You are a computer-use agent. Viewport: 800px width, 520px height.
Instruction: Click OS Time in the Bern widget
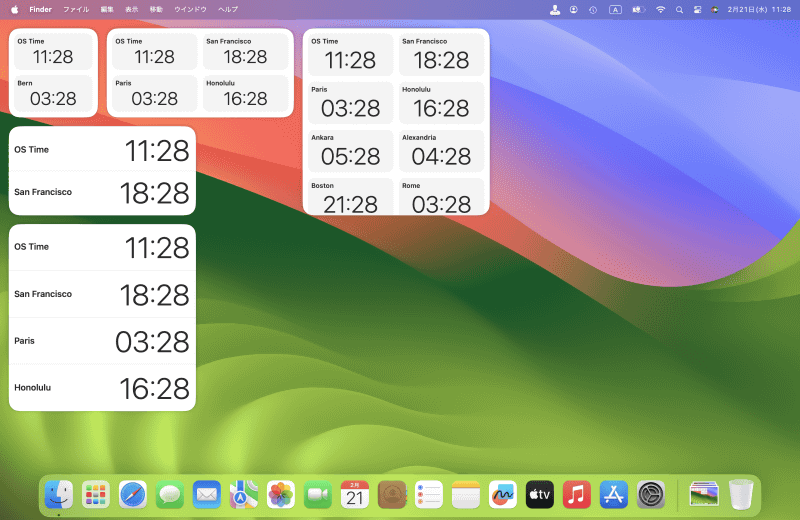coord(53,52)
